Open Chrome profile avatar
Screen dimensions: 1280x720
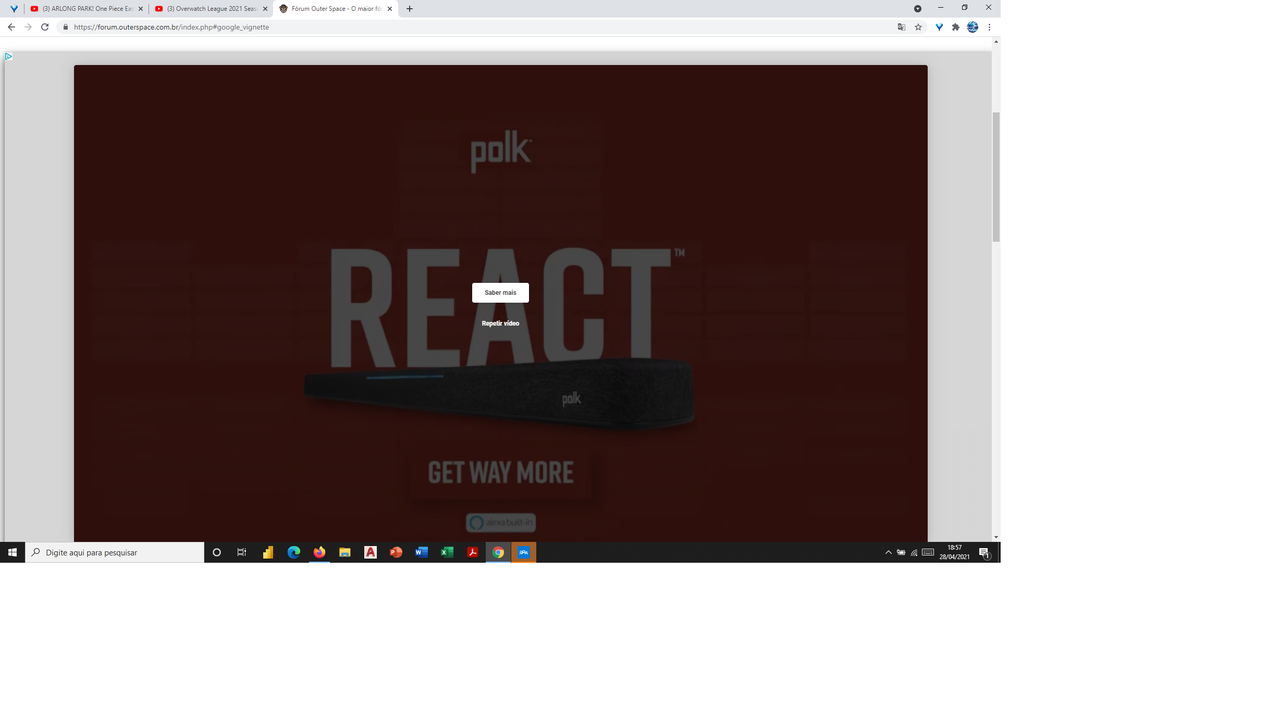(x=972, y=27)
